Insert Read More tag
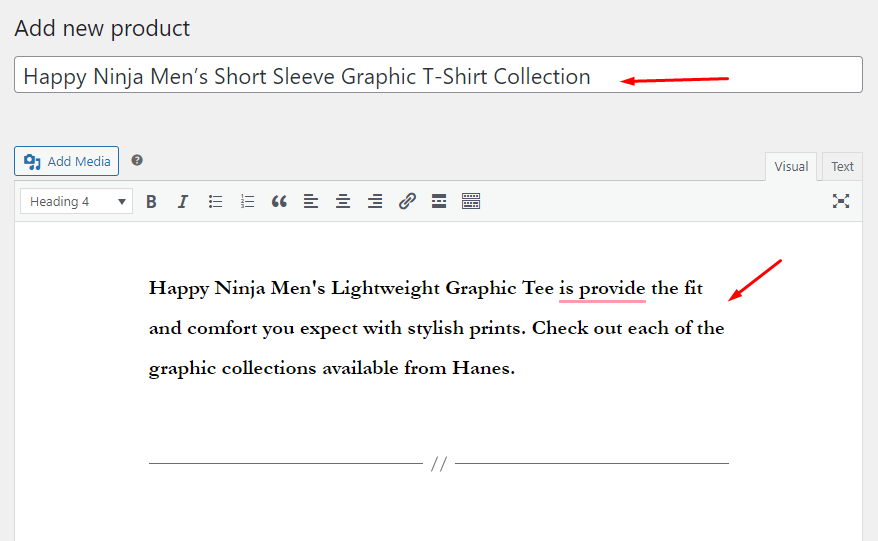This screenshot has height=541, width=878. click(439, 202)
